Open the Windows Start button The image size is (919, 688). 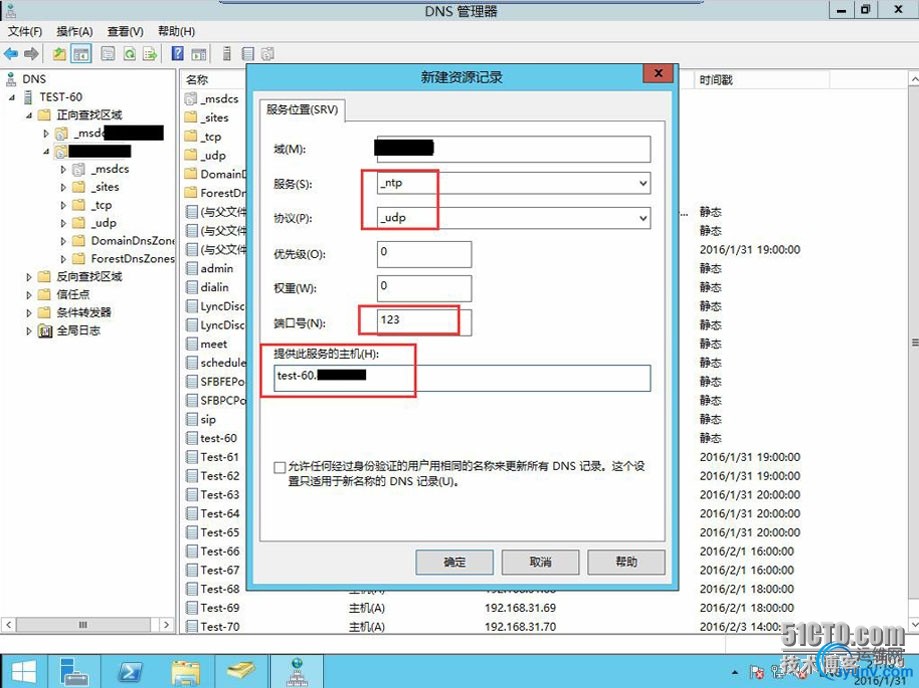click(23, 672)
